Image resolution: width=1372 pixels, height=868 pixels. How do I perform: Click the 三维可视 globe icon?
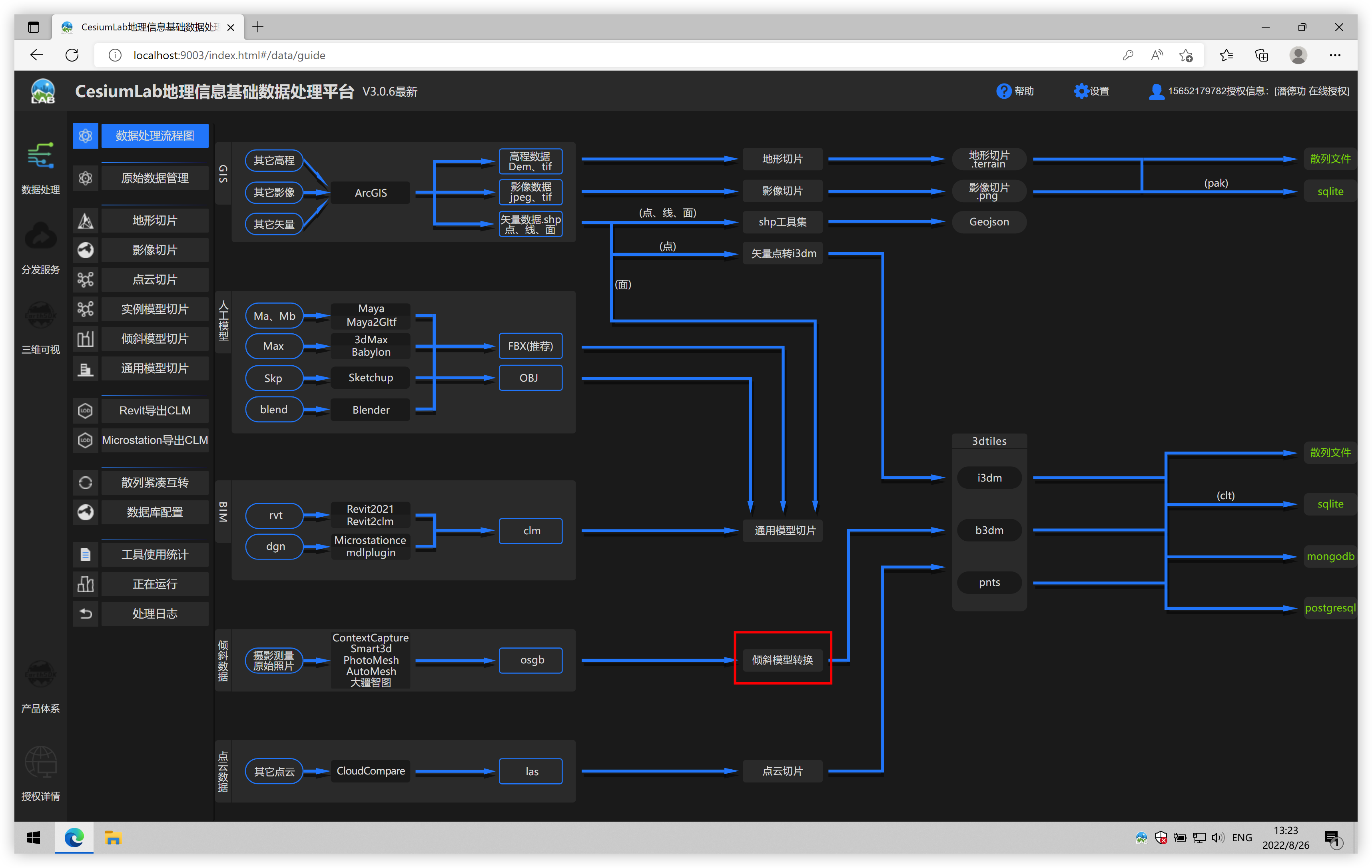click(40, 315)
